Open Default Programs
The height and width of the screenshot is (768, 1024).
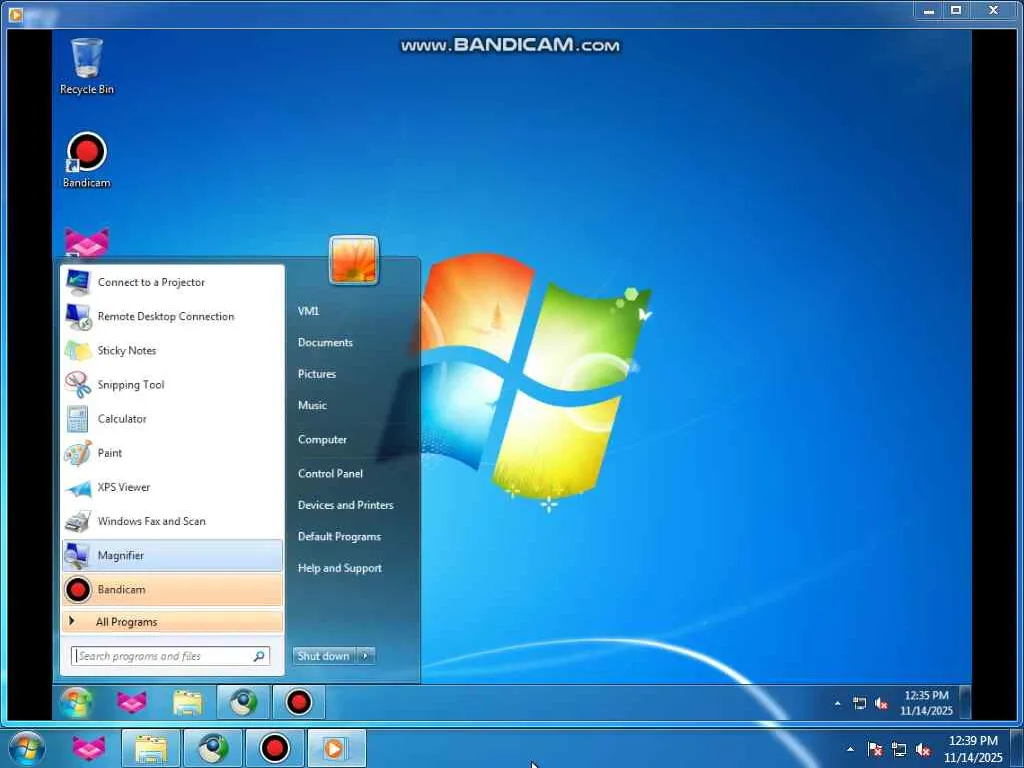339,536
